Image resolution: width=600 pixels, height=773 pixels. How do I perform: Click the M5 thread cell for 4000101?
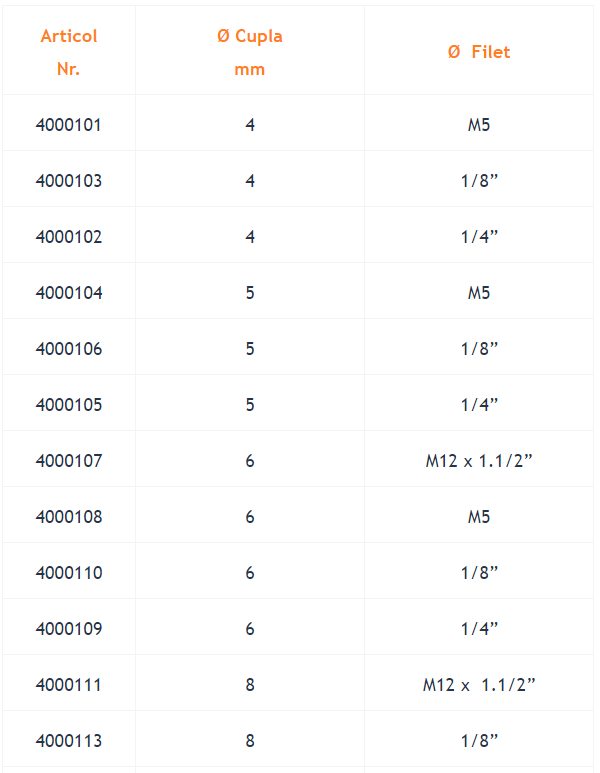click(x=479, y=125)
